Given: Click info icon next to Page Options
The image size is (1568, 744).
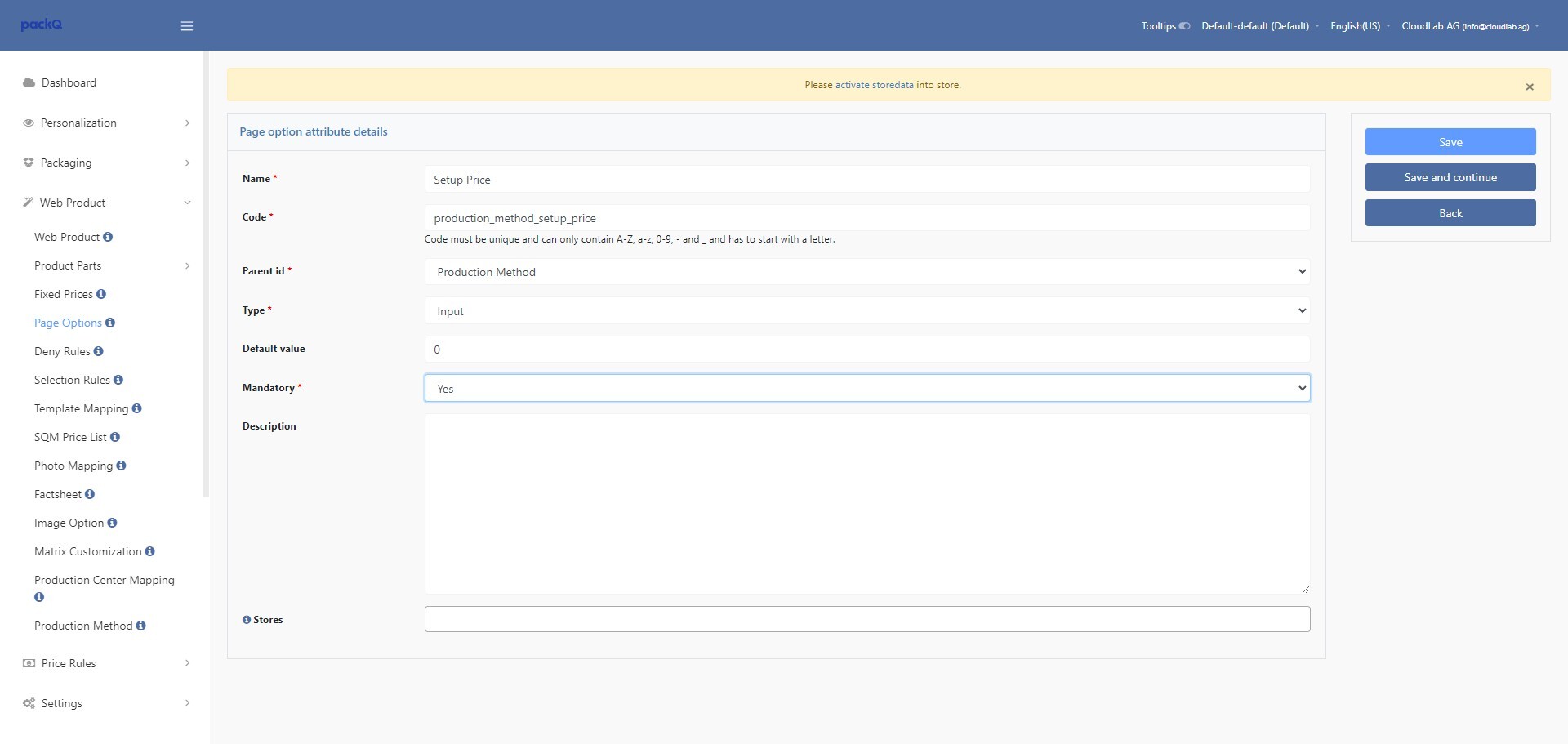Looking at the screenshot, I should 110,323.
